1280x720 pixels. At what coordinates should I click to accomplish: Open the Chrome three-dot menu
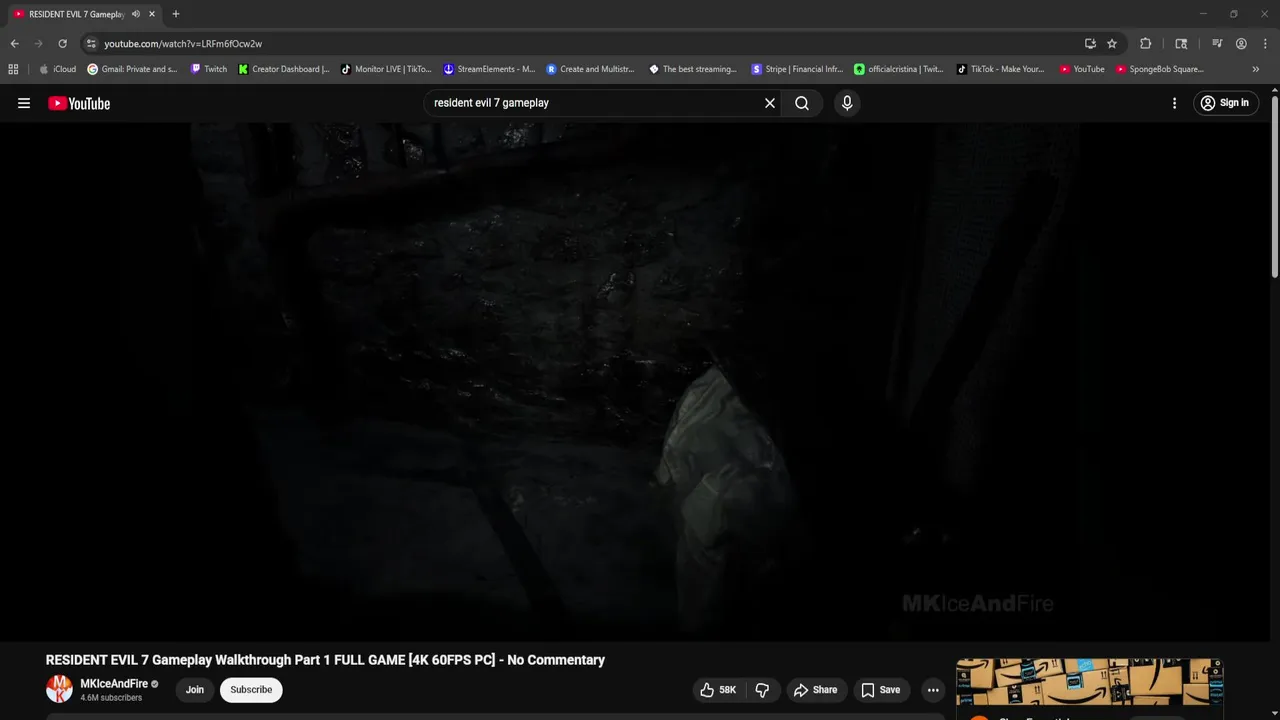click(1263, 44)
